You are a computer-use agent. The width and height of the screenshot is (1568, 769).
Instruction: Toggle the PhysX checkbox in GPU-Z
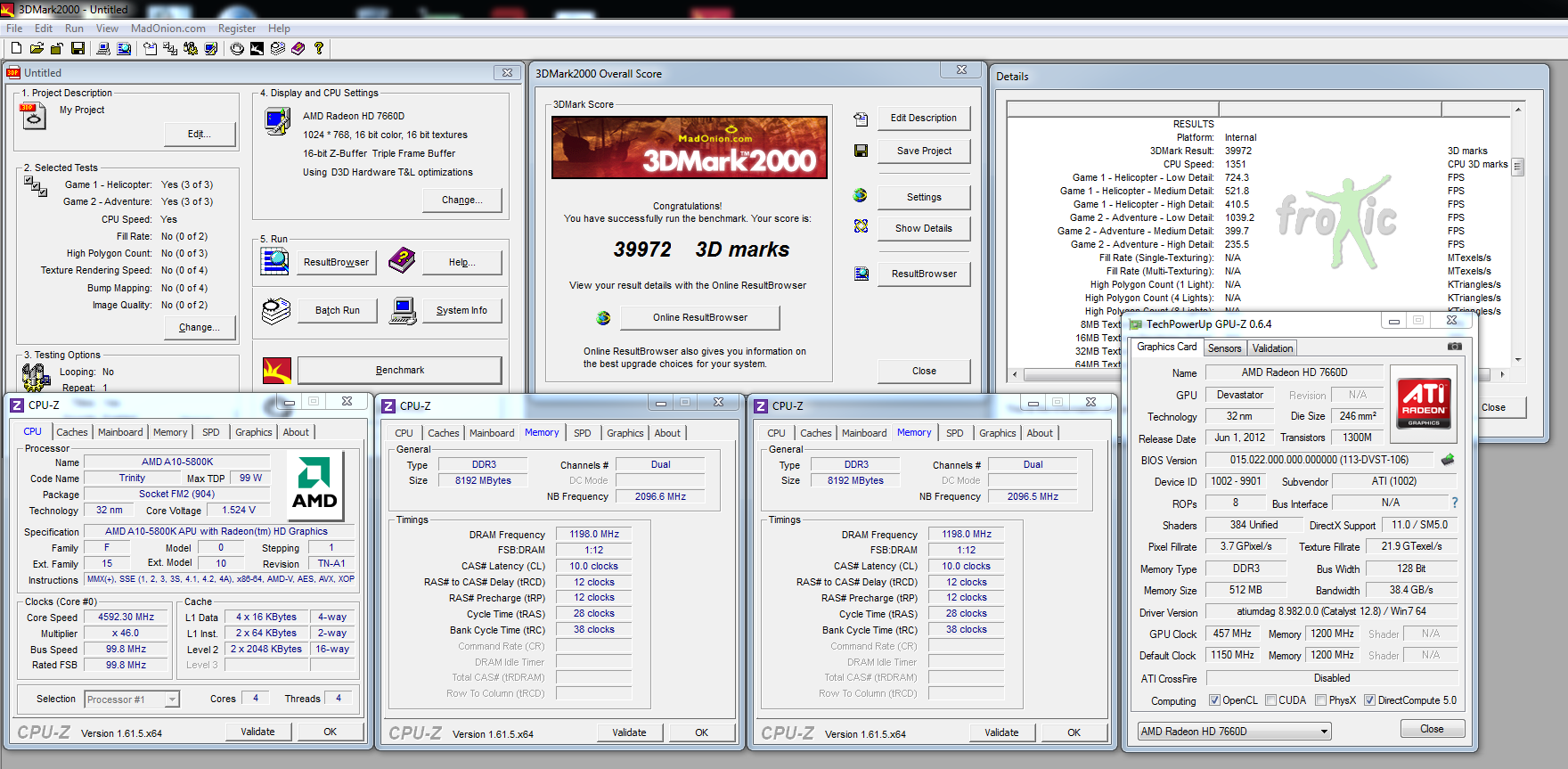[x=1320, y=700]
